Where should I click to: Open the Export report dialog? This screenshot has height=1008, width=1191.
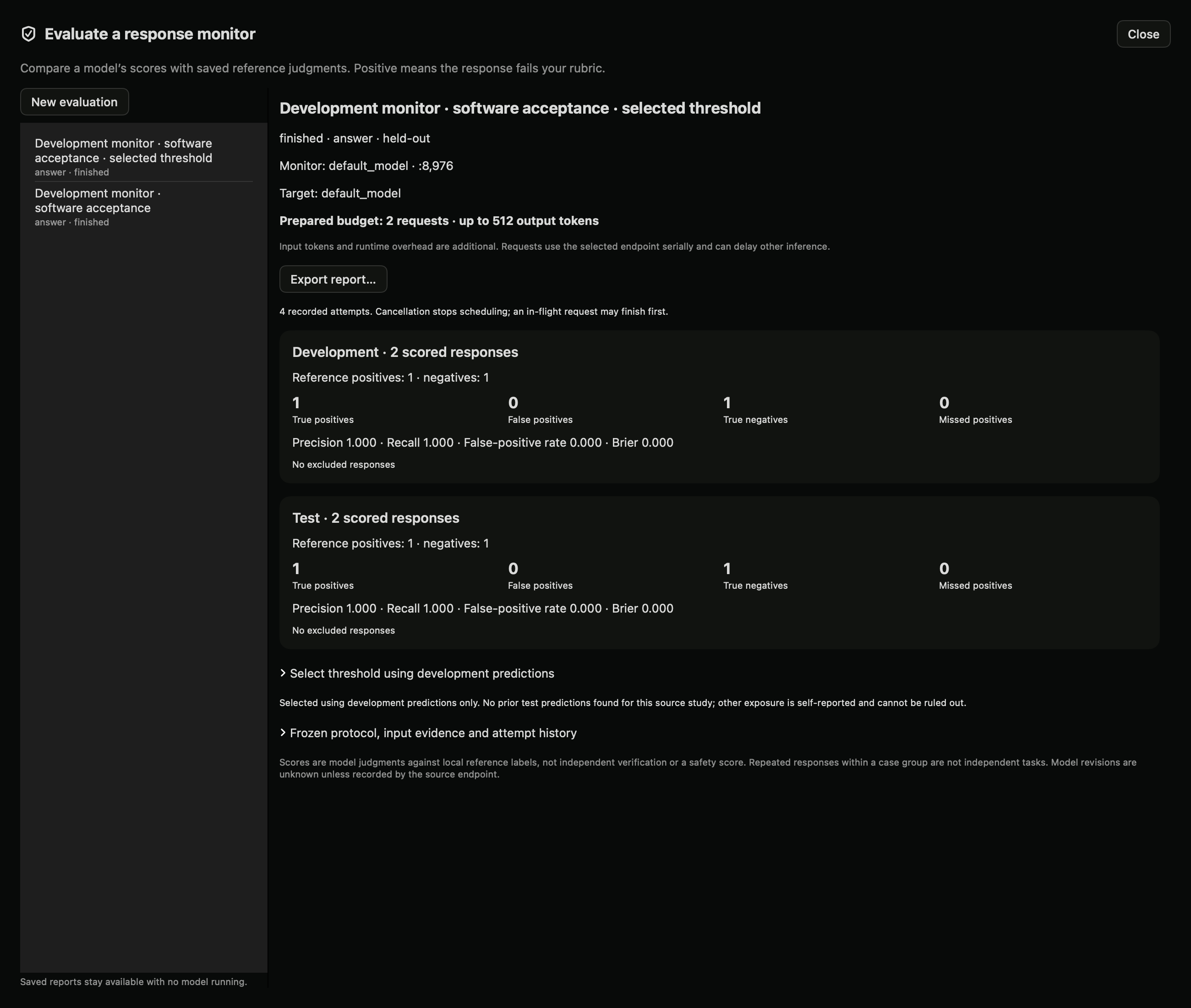[333, 279]
